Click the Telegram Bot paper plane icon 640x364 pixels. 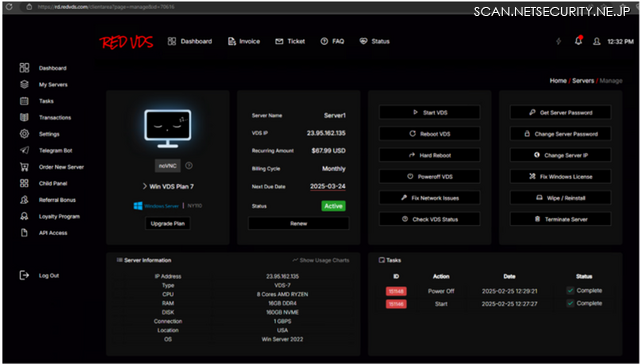click(24, 151)
